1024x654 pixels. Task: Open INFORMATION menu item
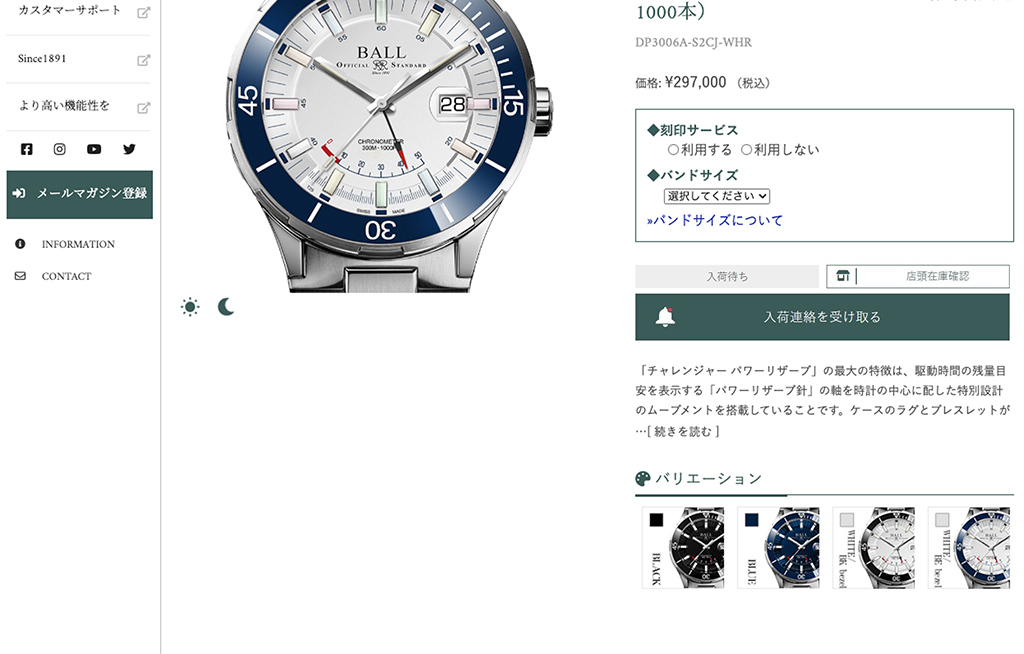[x=78, y=244]
